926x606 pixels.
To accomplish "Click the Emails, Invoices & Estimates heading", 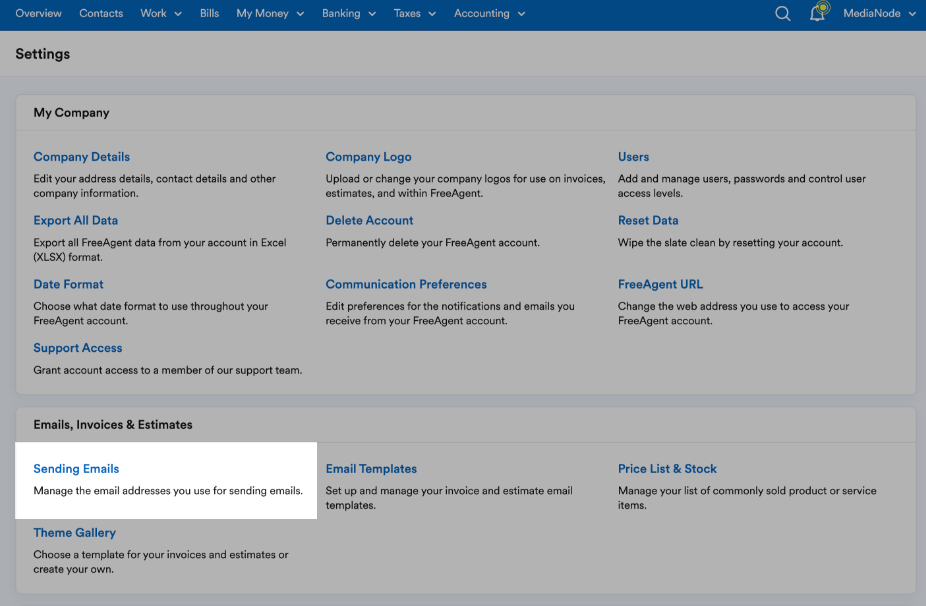I will tap(113, 425).
